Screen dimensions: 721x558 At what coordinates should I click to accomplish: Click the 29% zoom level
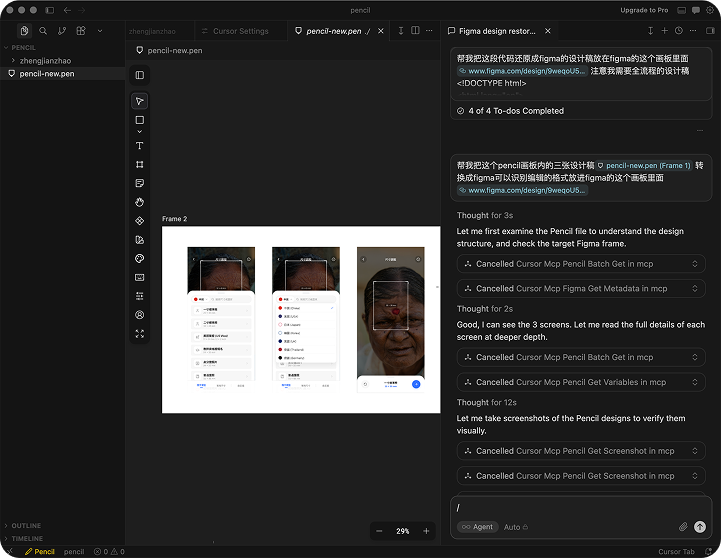[x=403, y=531]
